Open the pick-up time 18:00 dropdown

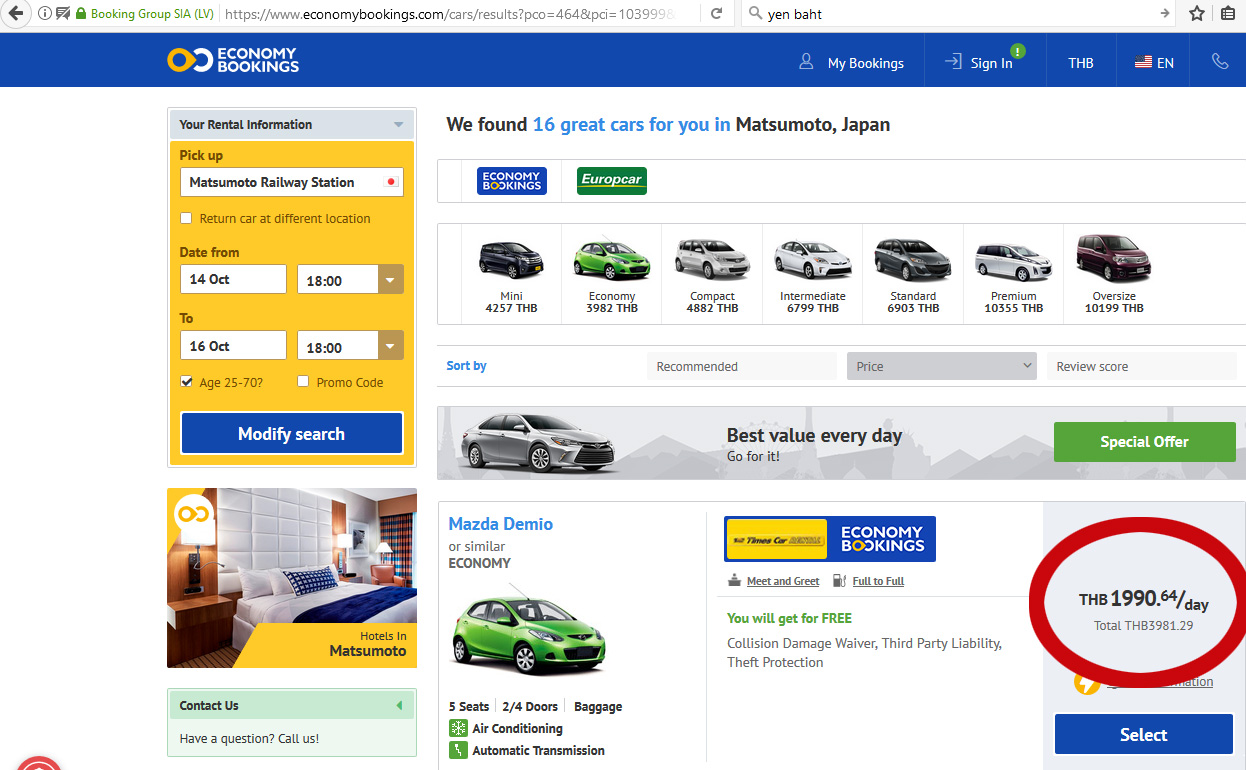click(x=391, y=280)
